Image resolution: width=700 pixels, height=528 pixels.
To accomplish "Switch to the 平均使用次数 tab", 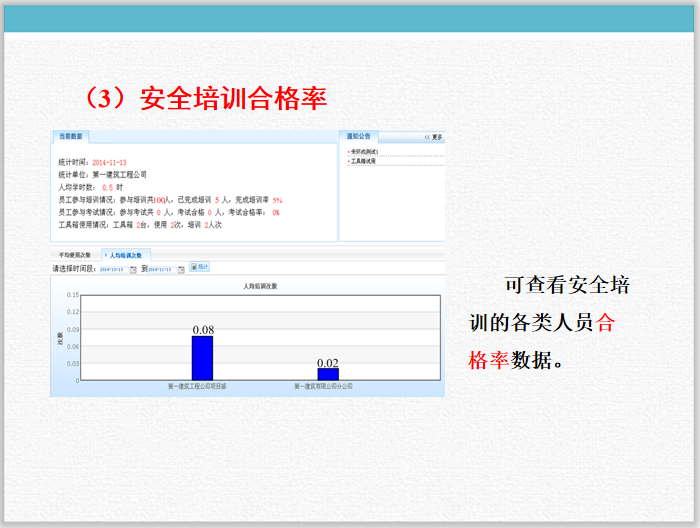I will tap(75, 255).
